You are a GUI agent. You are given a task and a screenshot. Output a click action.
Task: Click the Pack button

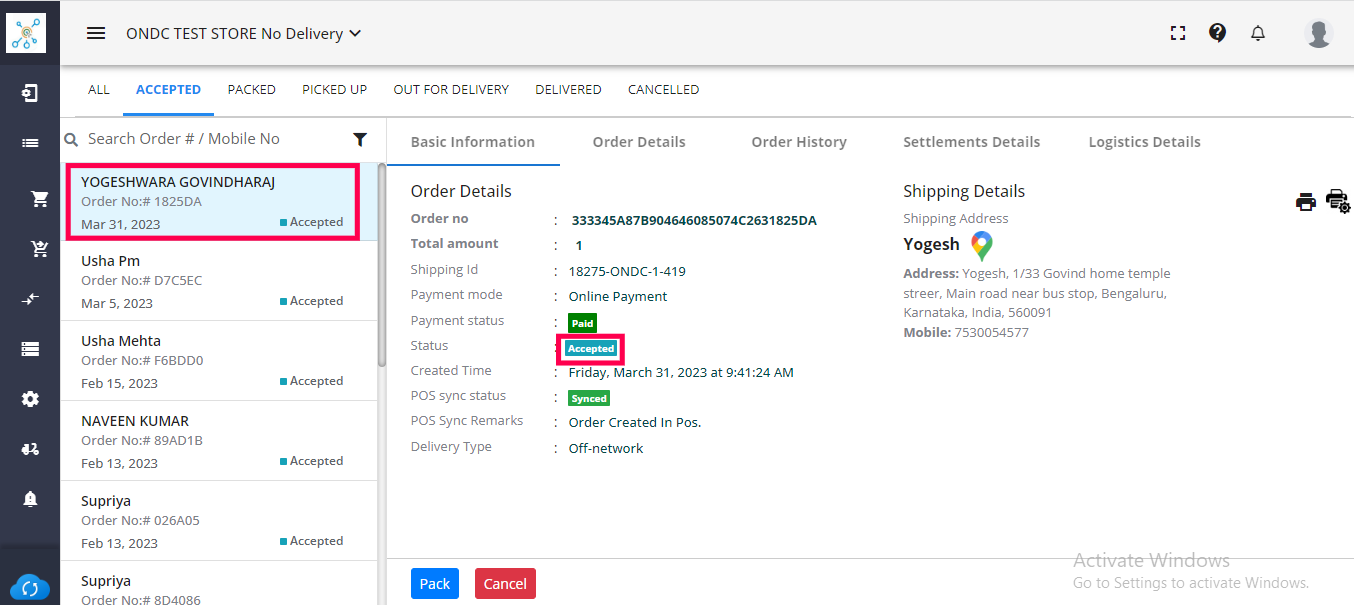[434, 584]
